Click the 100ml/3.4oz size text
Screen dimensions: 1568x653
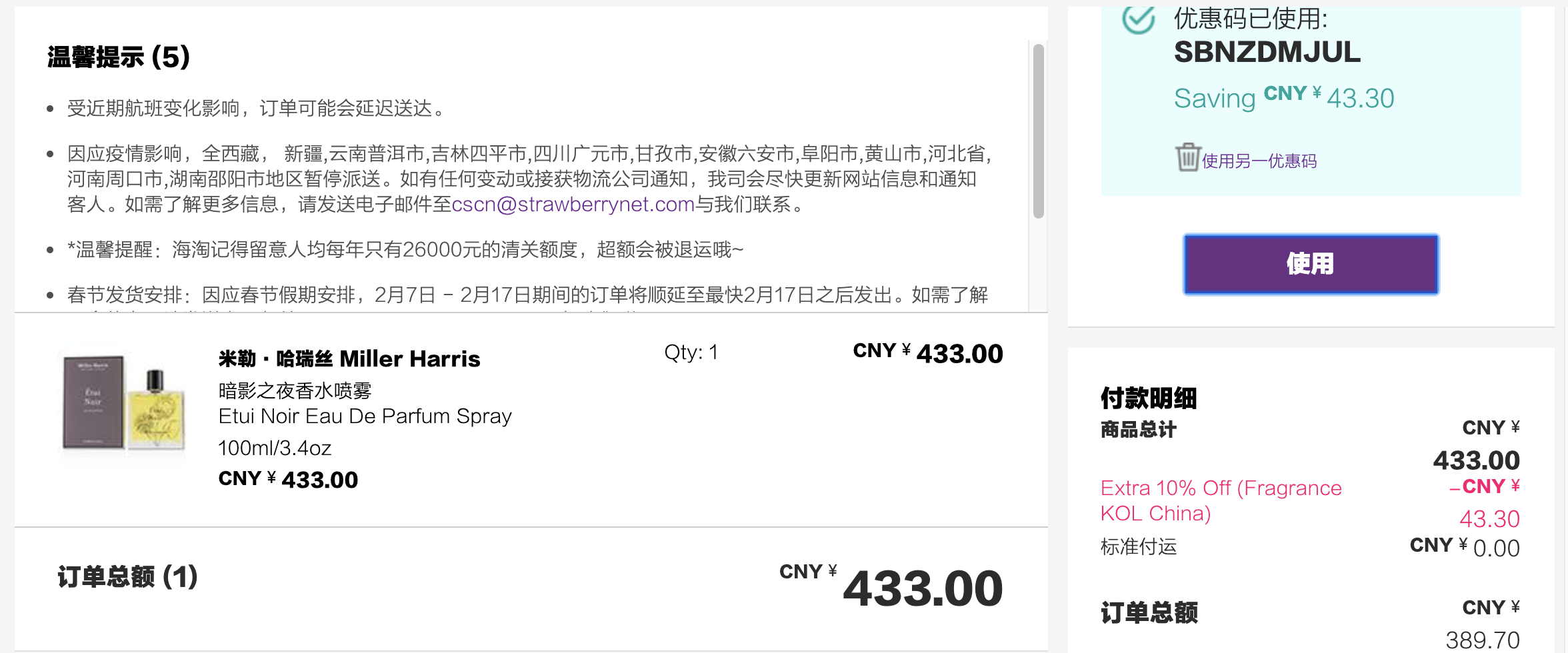point(275,448)
